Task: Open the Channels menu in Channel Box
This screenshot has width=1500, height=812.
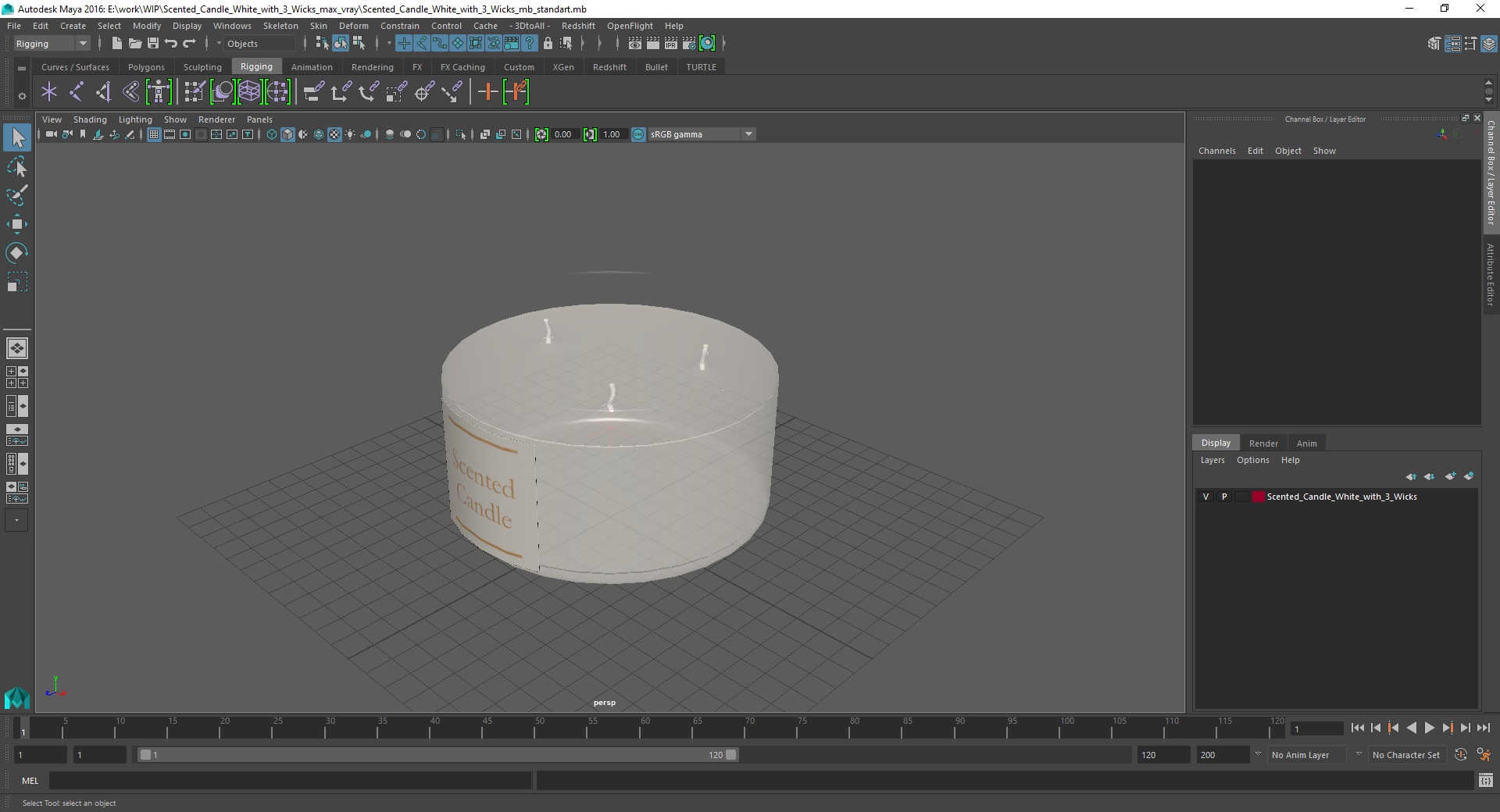Action: (1216, 151)
